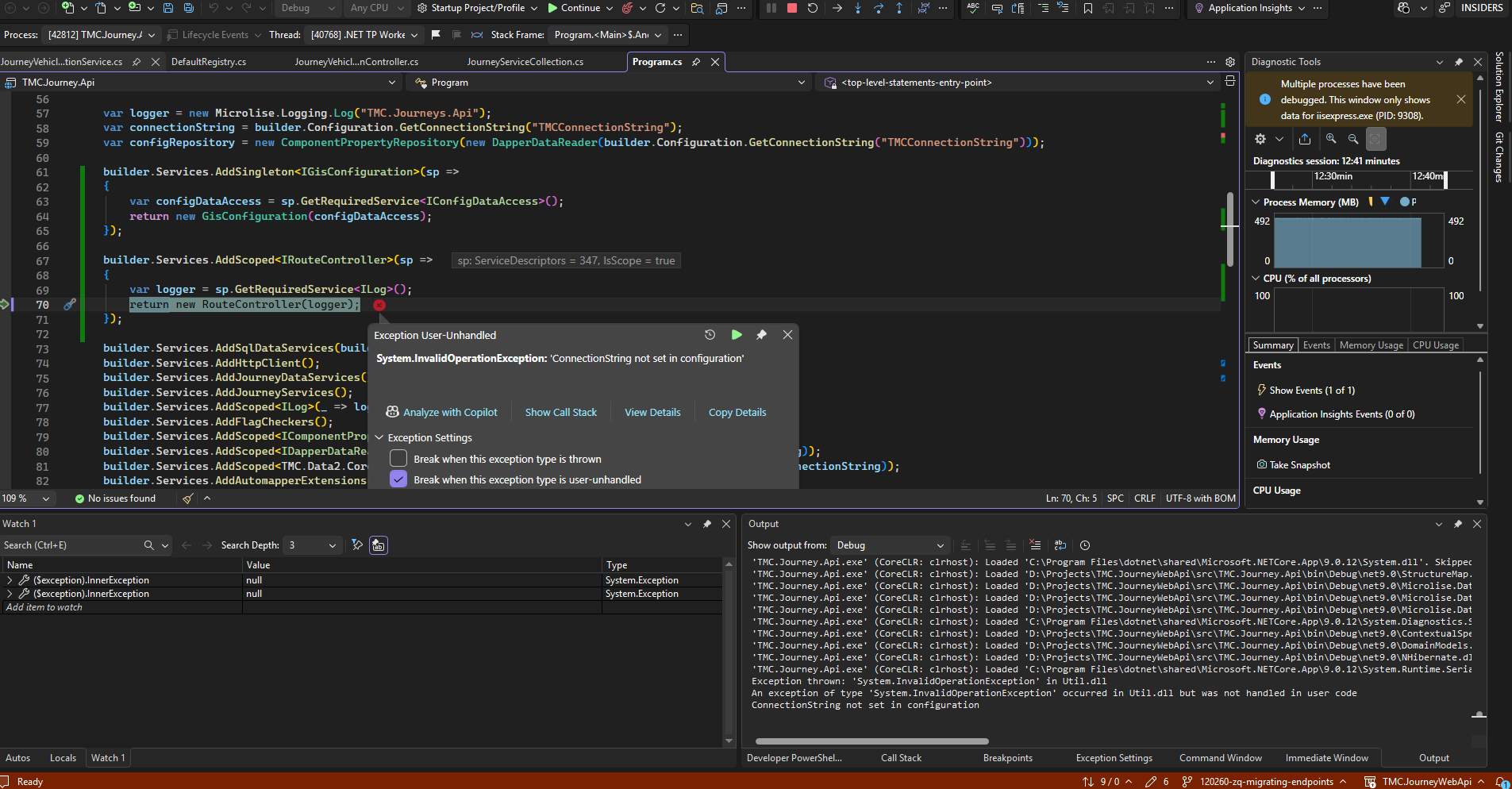Image resolution: width=1512 pixels, height=789 pixels.
Task: Open the Thread dropdown
Action: pos(364,35)
